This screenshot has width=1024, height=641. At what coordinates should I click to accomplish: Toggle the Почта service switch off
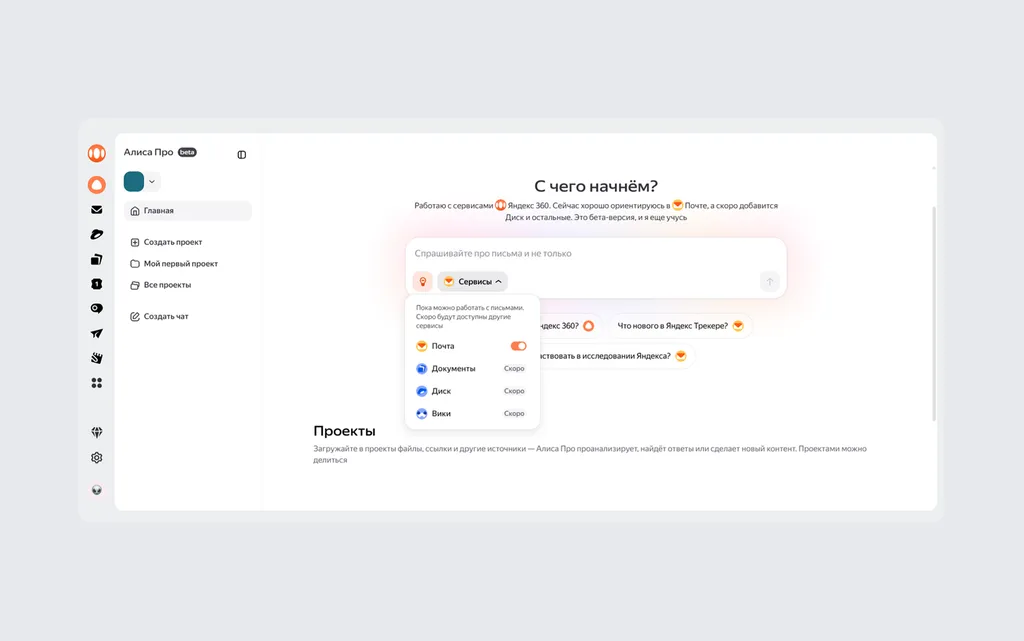coord(519,346)
